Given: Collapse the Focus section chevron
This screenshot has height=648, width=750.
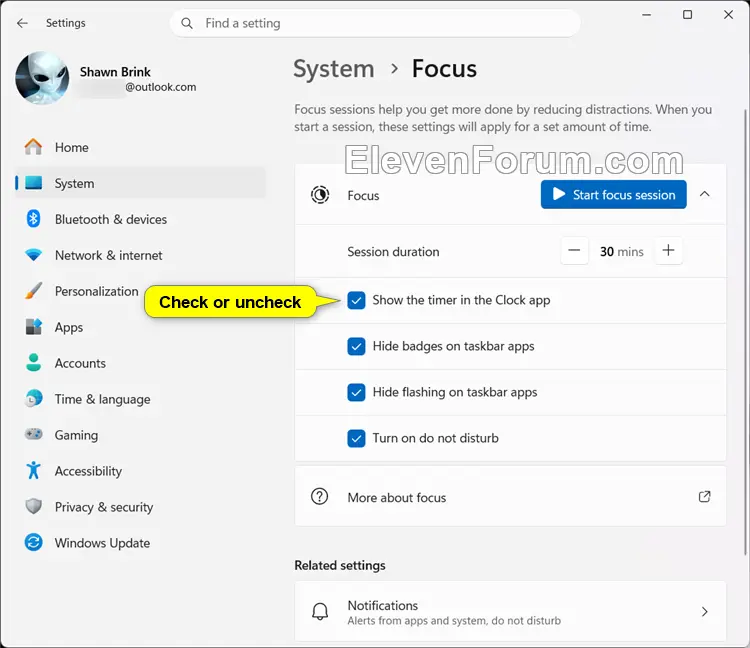Looking at the screenshot, I should [705, 194].
